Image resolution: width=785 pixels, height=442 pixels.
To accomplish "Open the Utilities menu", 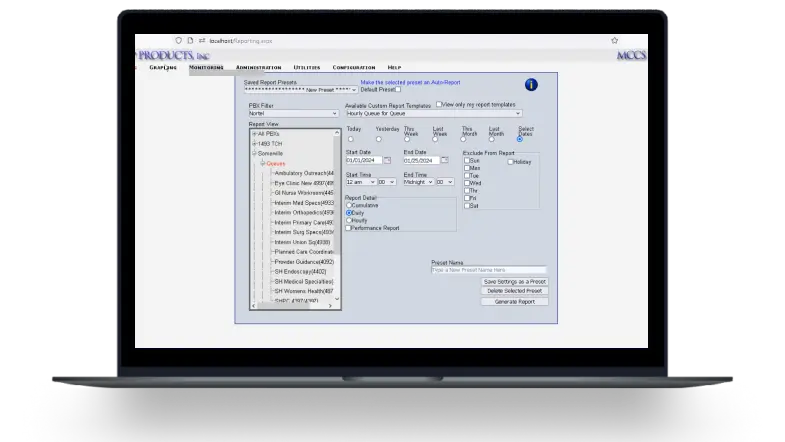I will pyautogui.click(x=307, y=67).
